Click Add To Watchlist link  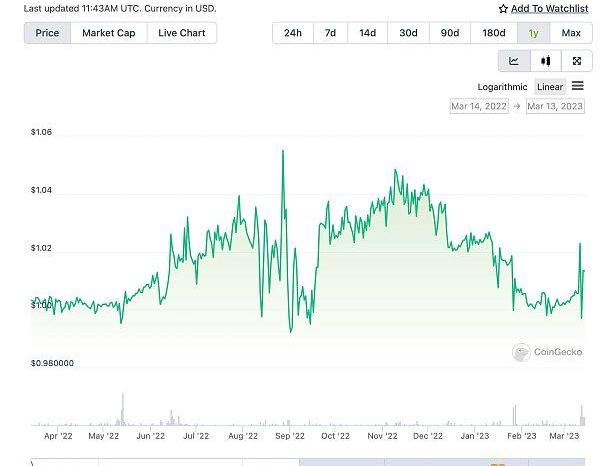pos(549,9)
